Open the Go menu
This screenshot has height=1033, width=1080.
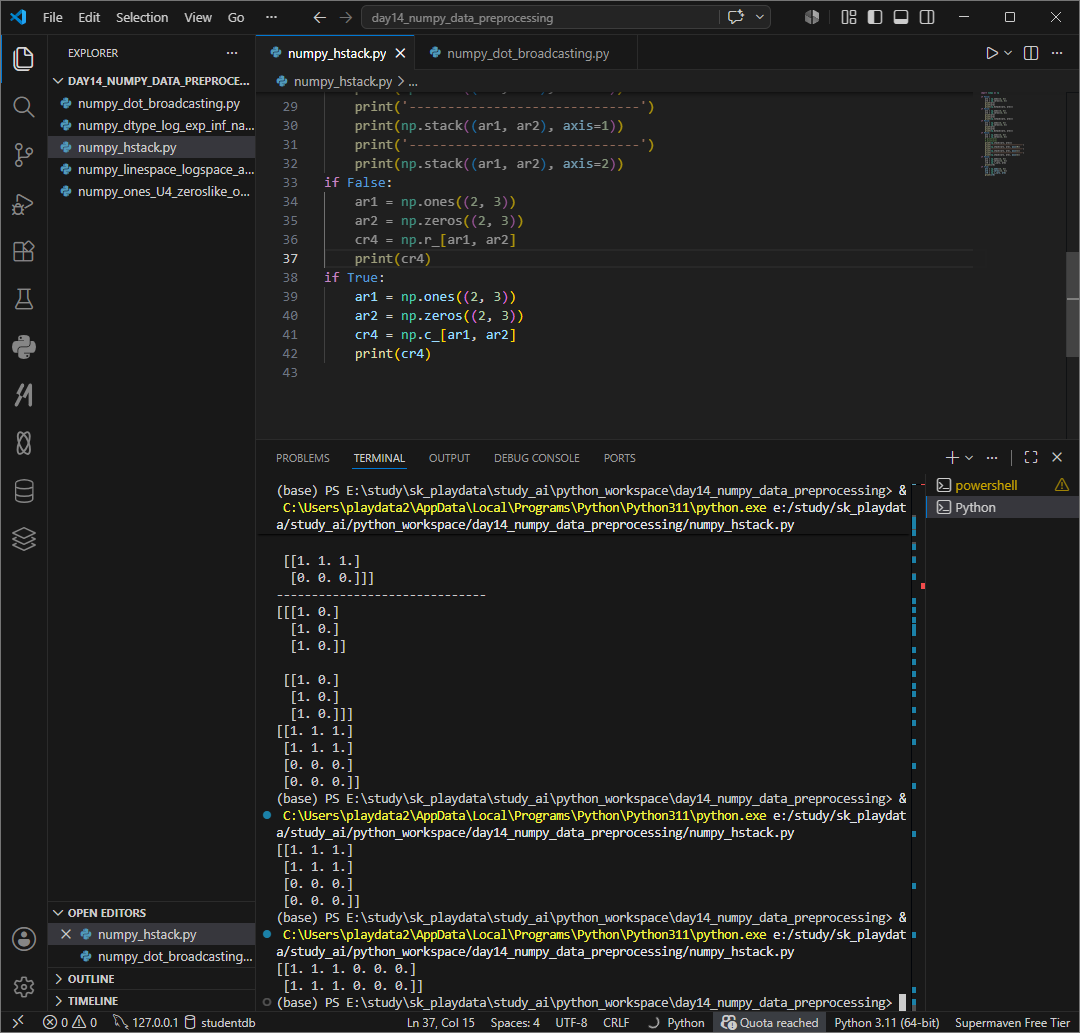pos(236,17)
